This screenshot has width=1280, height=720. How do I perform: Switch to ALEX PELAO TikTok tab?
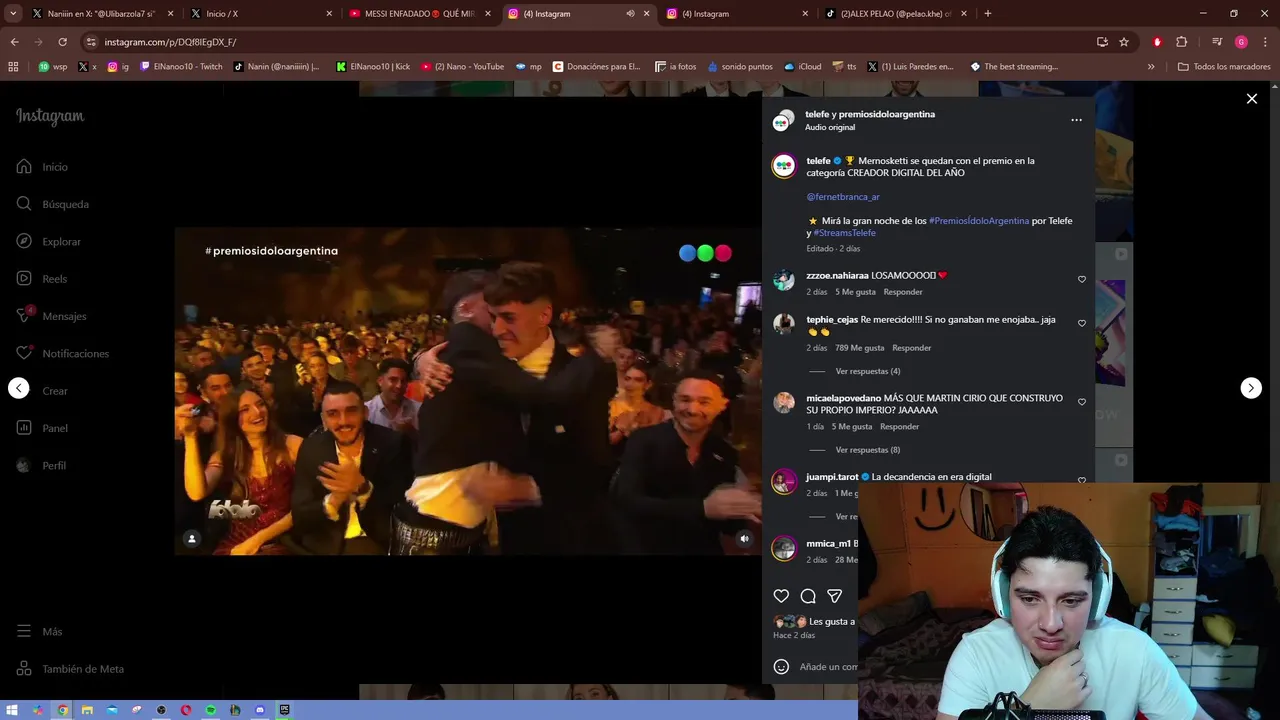(897, 14)
